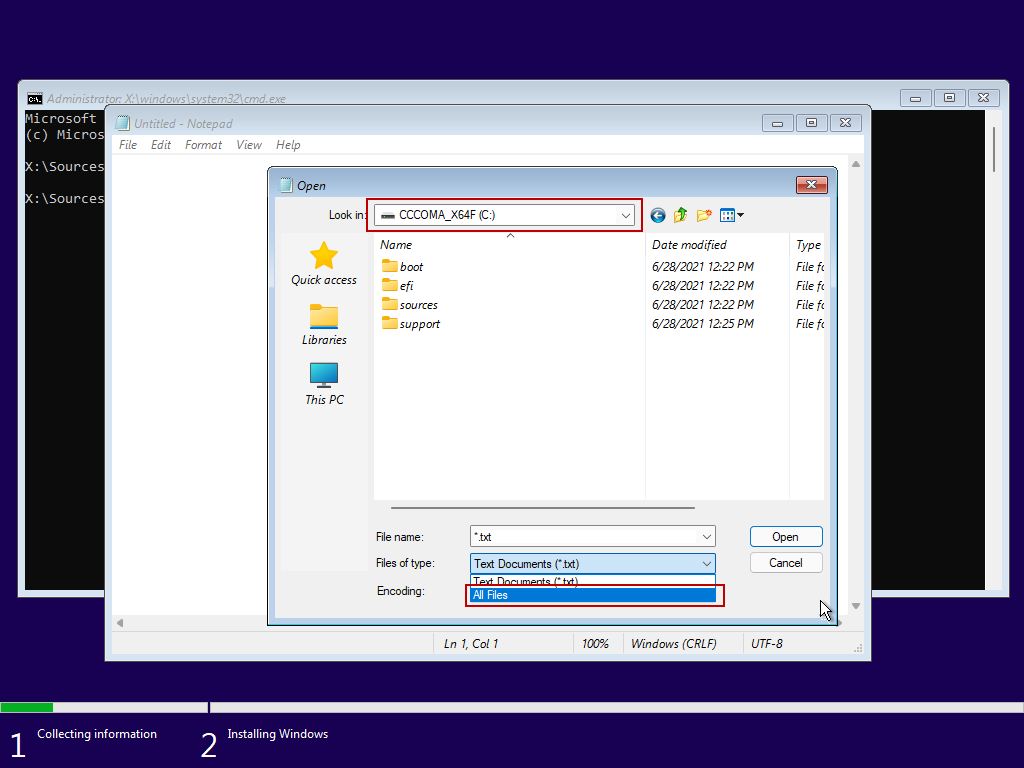Expand the Look in drive dropdown
This screenshot has height=768, width=1024.
pyautogui.click(x=626, y=215)
